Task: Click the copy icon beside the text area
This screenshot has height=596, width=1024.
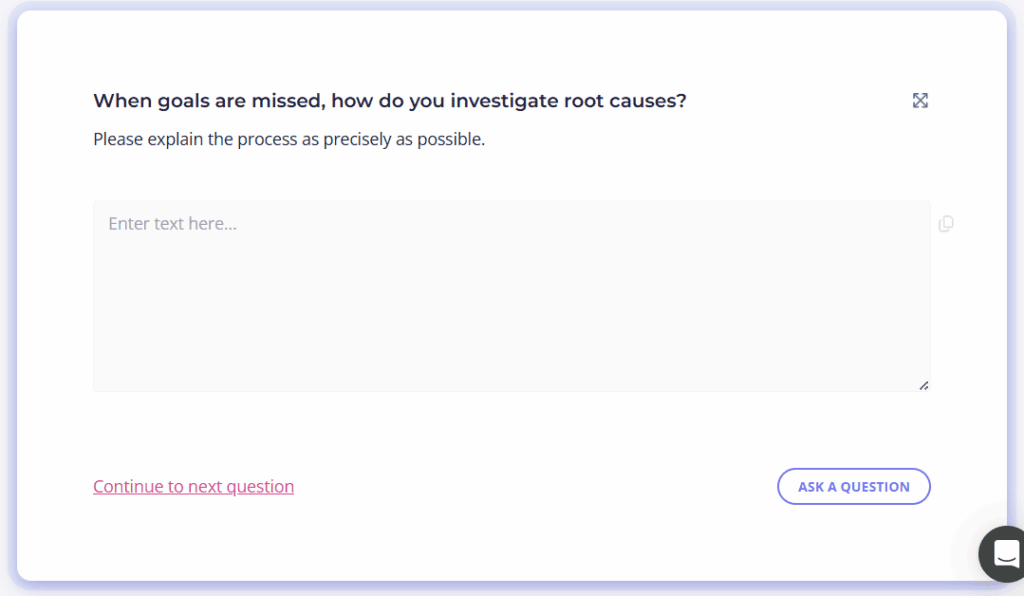Action: [946, 224]
